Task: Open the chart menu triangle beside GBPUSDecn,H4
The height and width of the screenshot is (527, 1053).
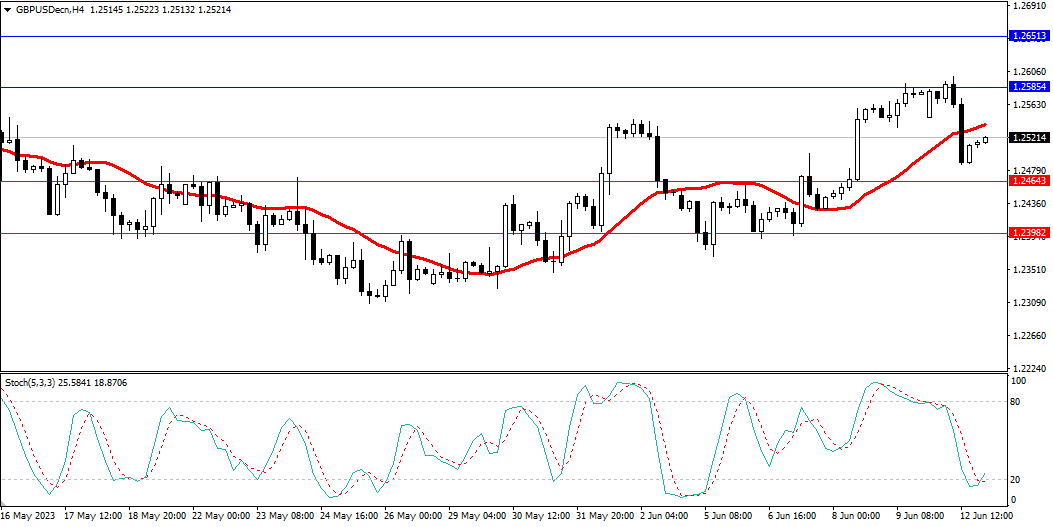Action: 7,10
